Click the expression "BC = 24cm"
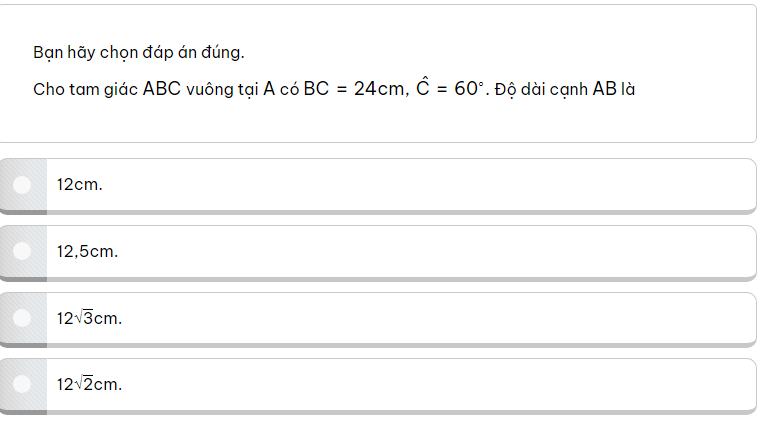The width and height of the screenshot is (759, 426). pos(354,89)
